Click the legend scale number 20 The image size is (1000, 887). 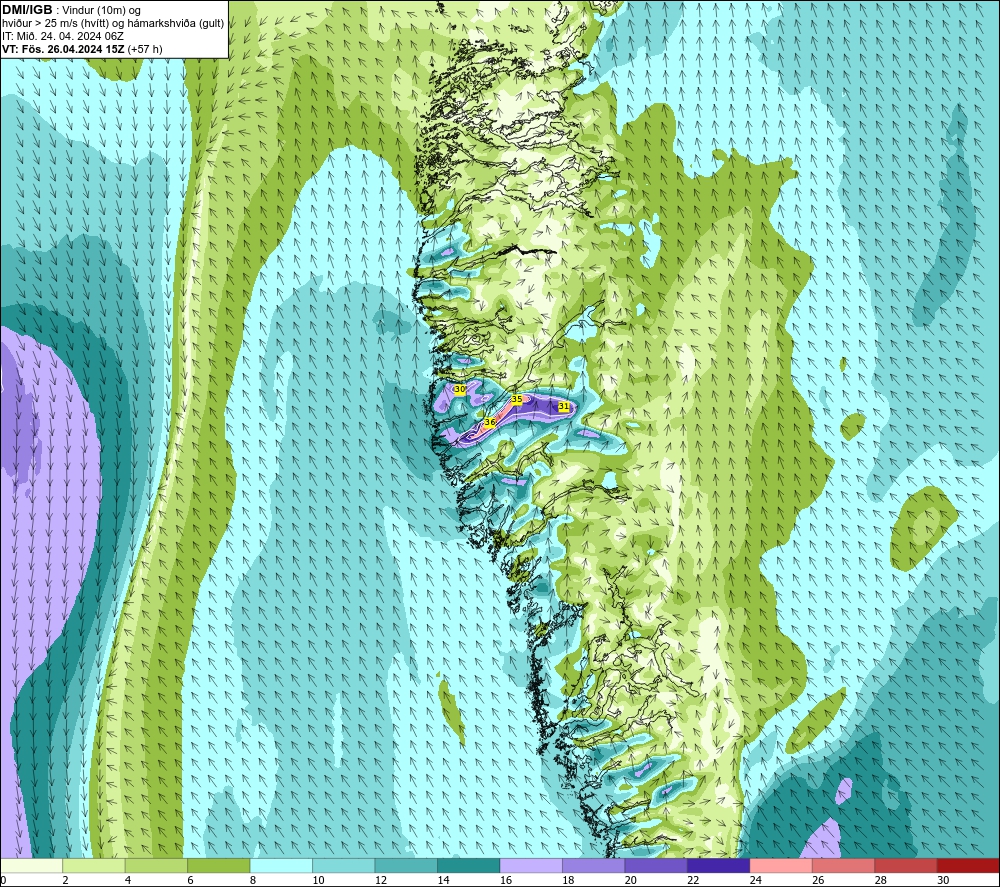pos(631,880)
